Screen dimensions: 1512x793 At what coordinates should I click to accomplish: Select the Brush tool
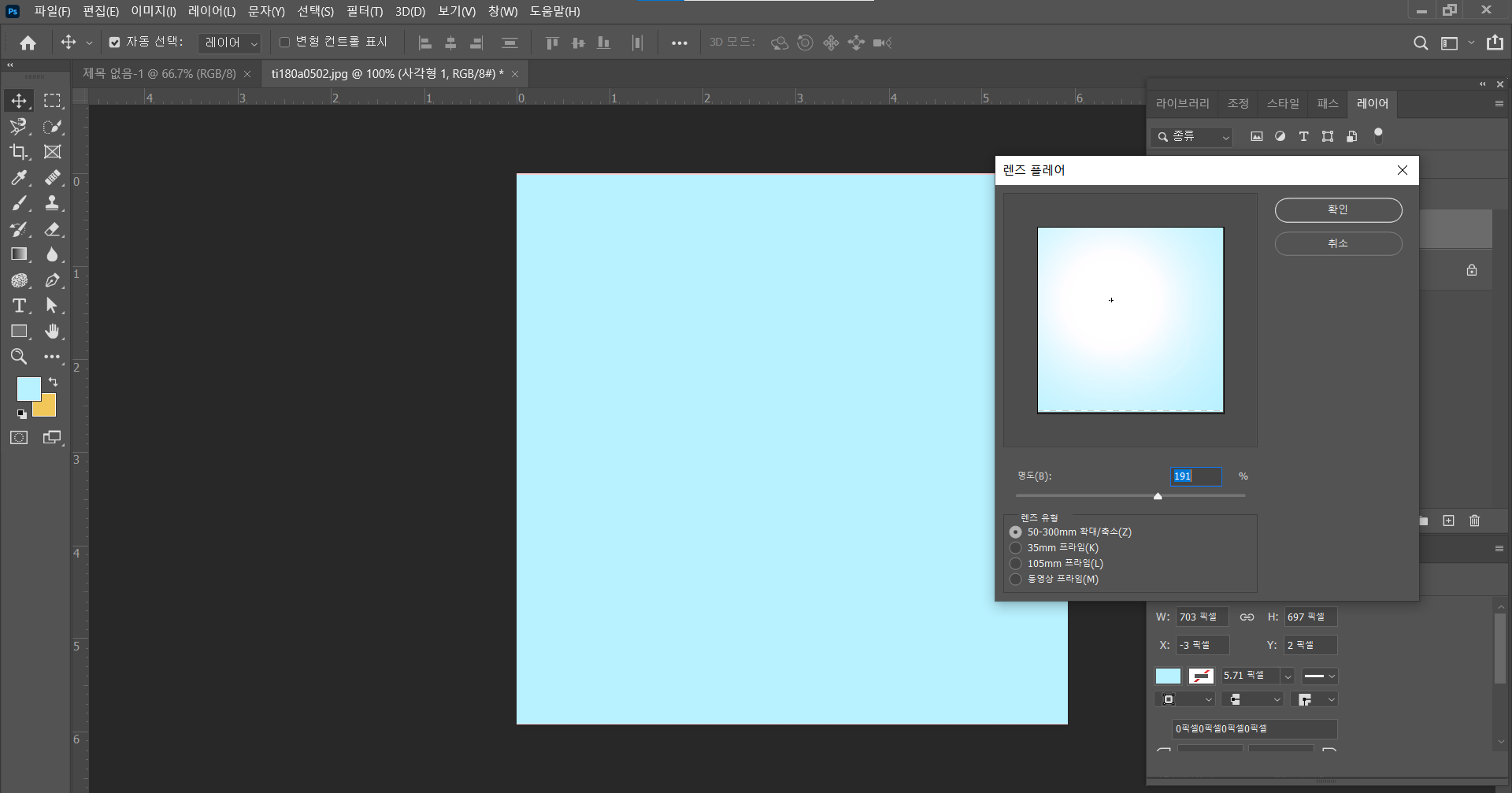19,203
